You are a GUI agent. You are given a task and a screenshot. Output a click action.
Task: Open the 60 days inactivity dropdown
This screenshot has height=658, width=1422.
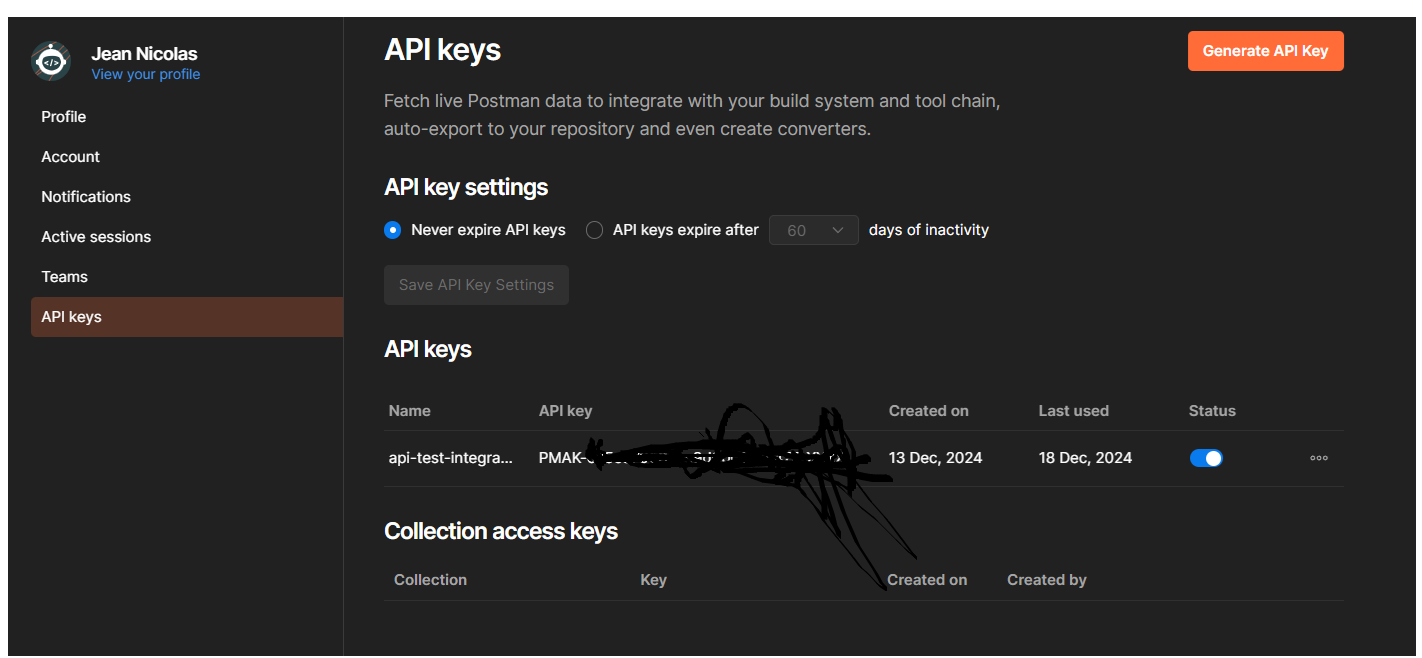click(x=814, y=230)
